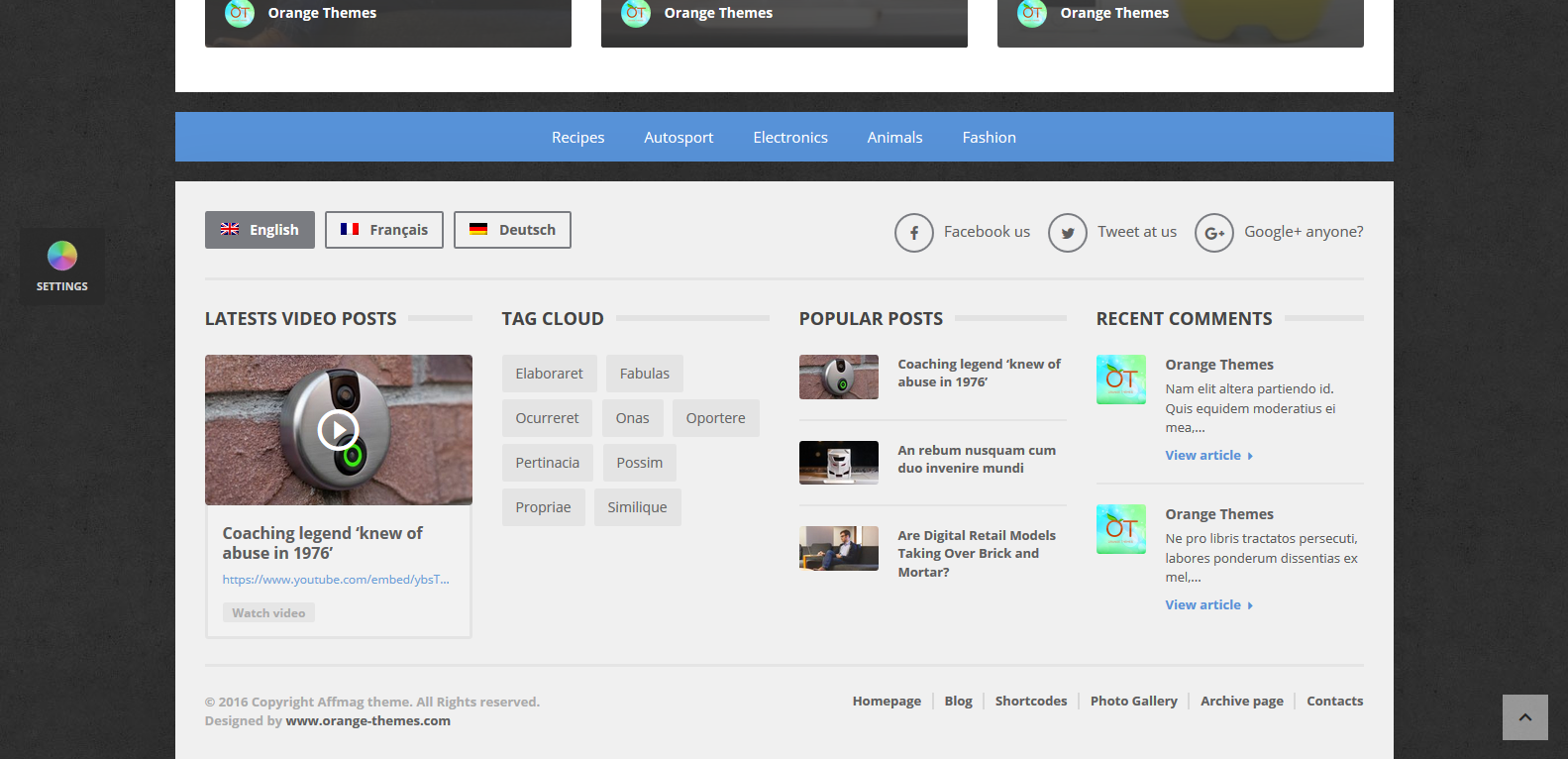Select the English language button
The height and width of the screenshot is (759, 1568).
tap(260, 230)
